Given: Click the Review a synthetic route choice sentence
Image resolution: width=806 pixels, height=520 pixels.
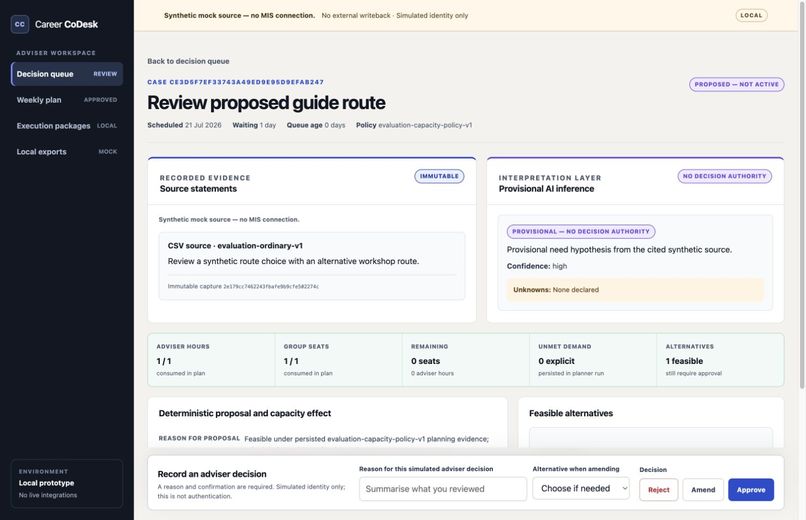Looking at the screenshot, I should pyautogui.click(x=293, y=261).
